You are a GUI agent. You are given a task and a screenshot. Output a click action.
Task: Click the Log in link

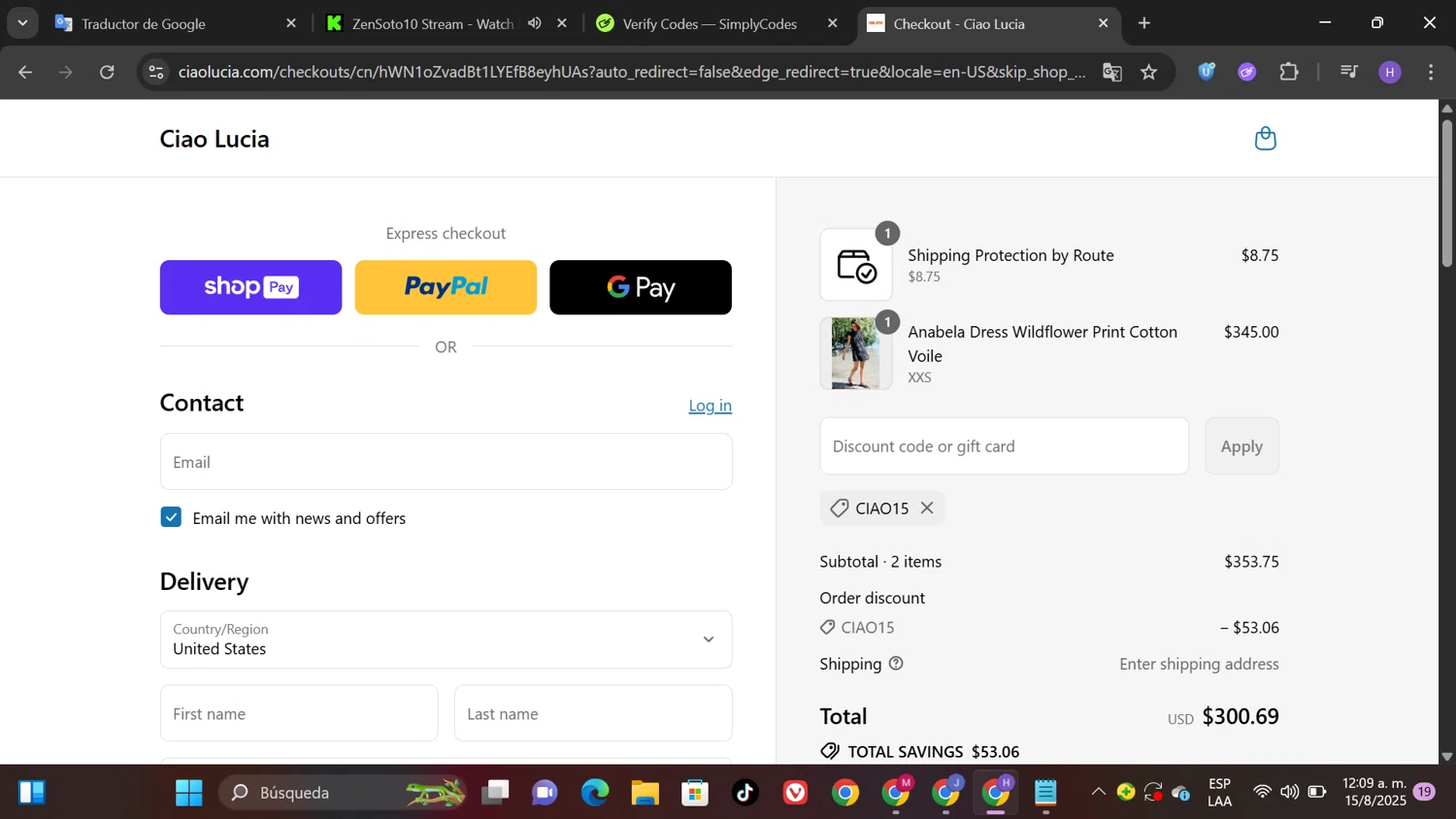(x=710, y=406)
